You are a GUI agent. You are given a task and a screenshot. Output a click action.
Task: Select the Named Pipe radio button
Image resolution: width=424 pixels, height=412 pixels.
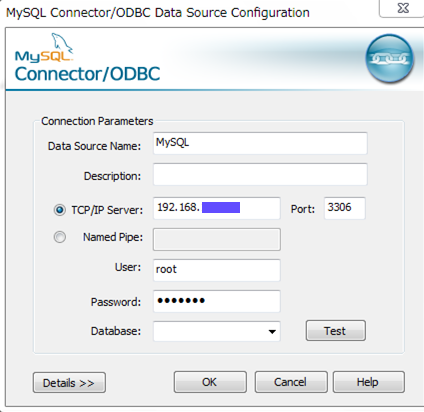(x=60, y=237)
